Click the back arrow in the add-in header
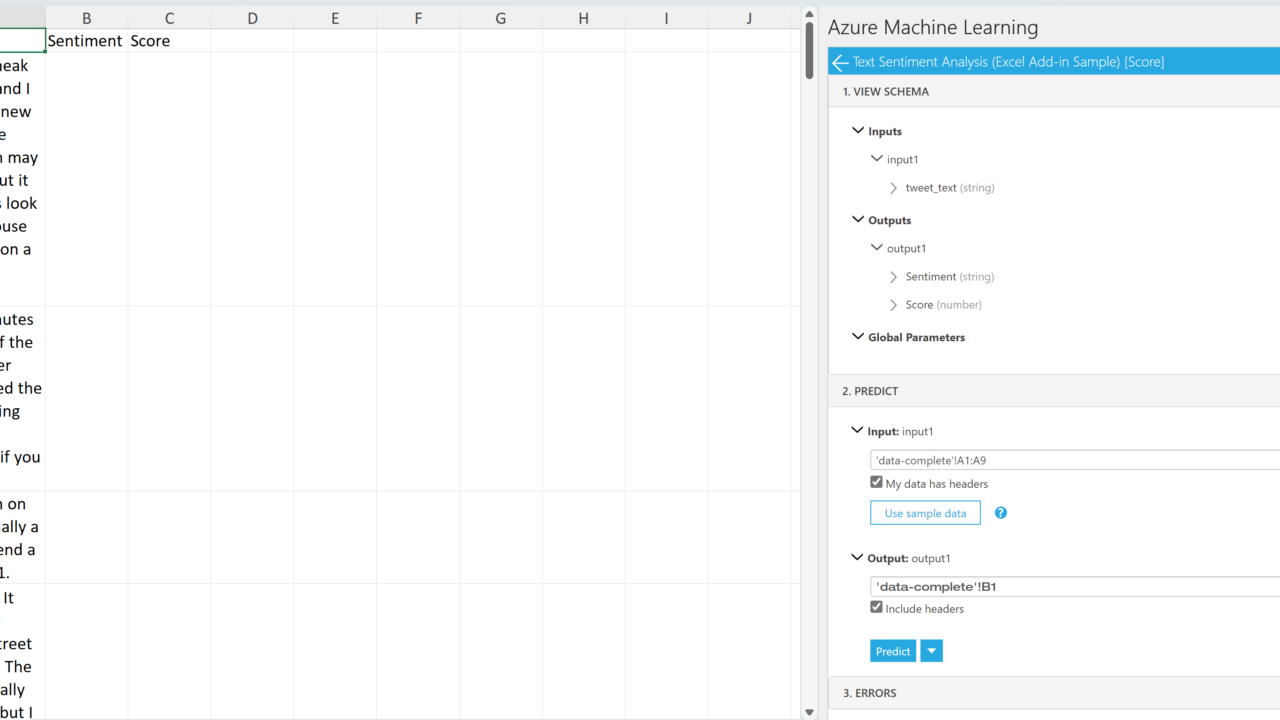 coord(840,63)
